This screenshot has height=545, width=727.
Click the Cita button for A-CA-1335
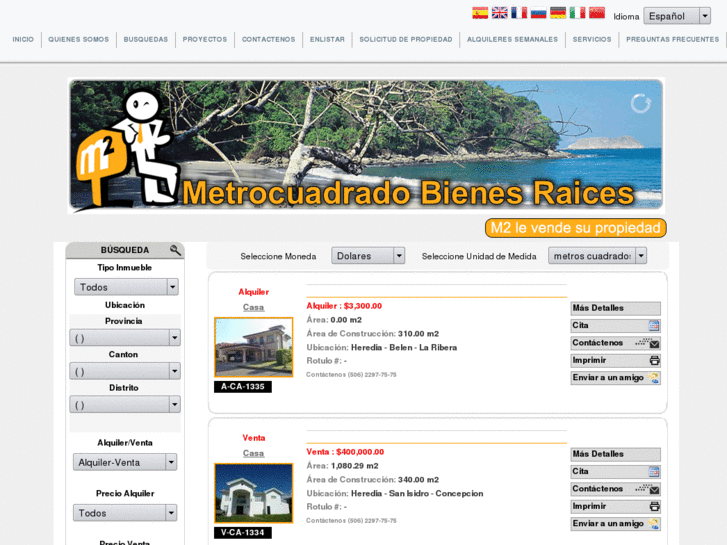tap(616, 326)
